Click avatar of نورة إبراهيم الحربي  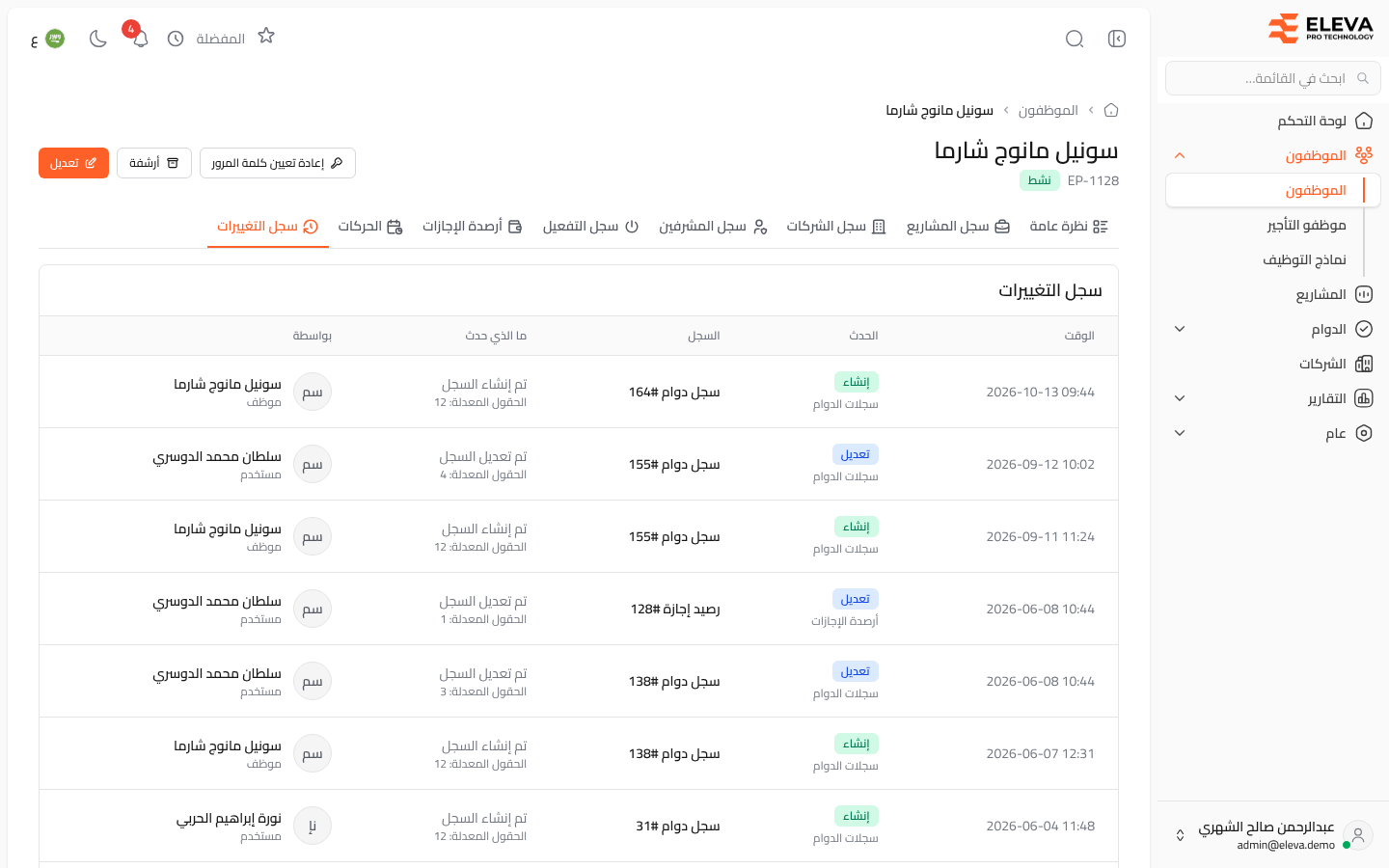[313, 826]
